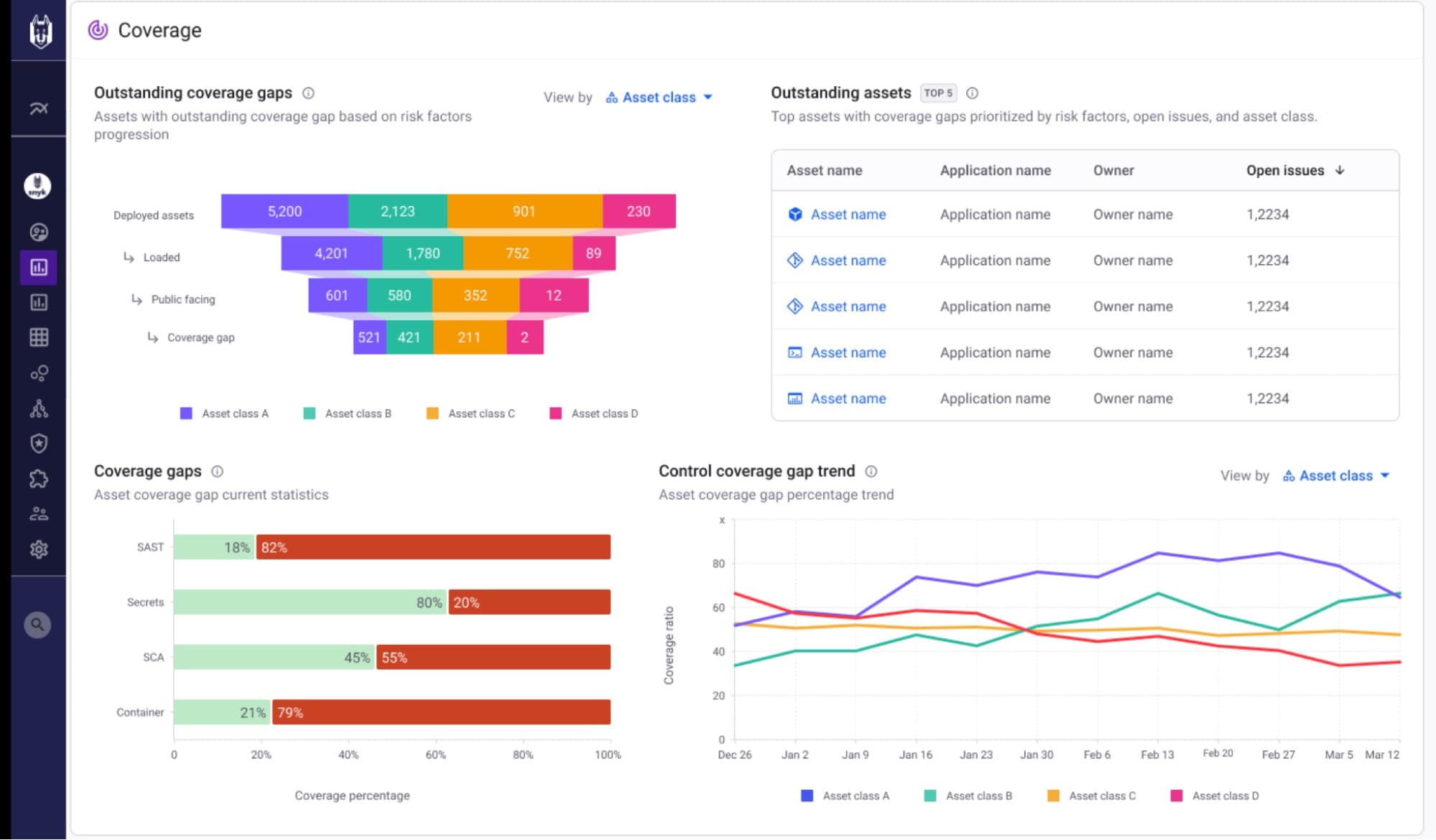Click the 901 Deployed assets funnel segment
1436x840 pixels.
pyautogui.click(x=524, y=211)
